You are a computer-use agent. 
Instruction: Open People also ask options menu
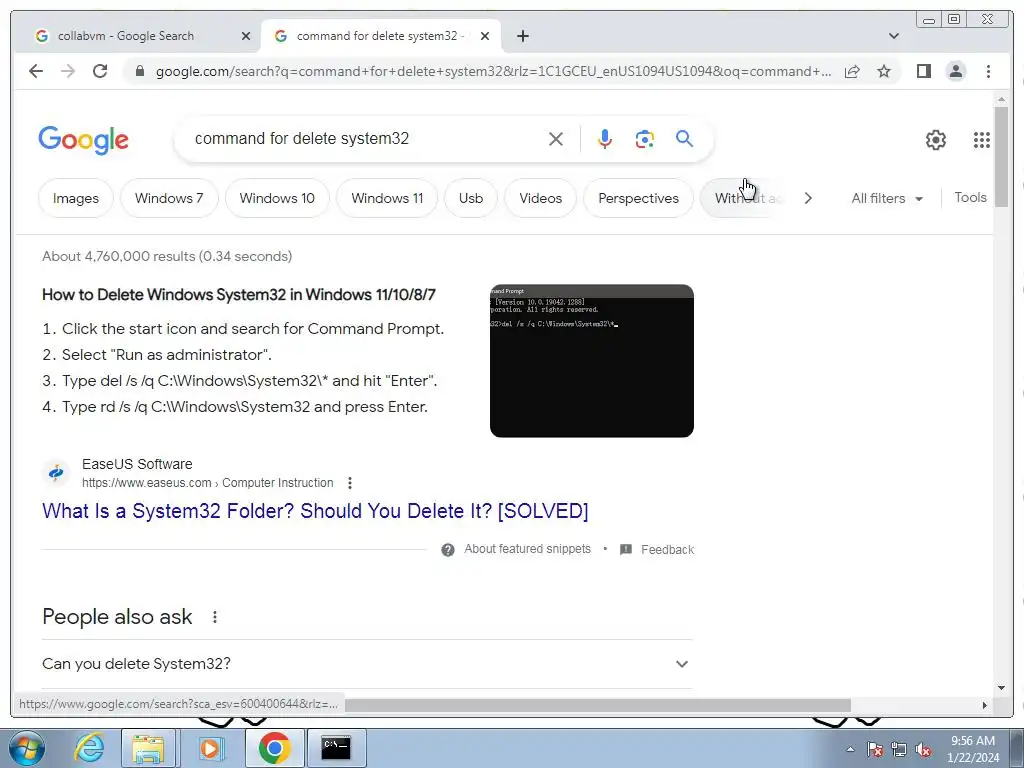[215, 616]
